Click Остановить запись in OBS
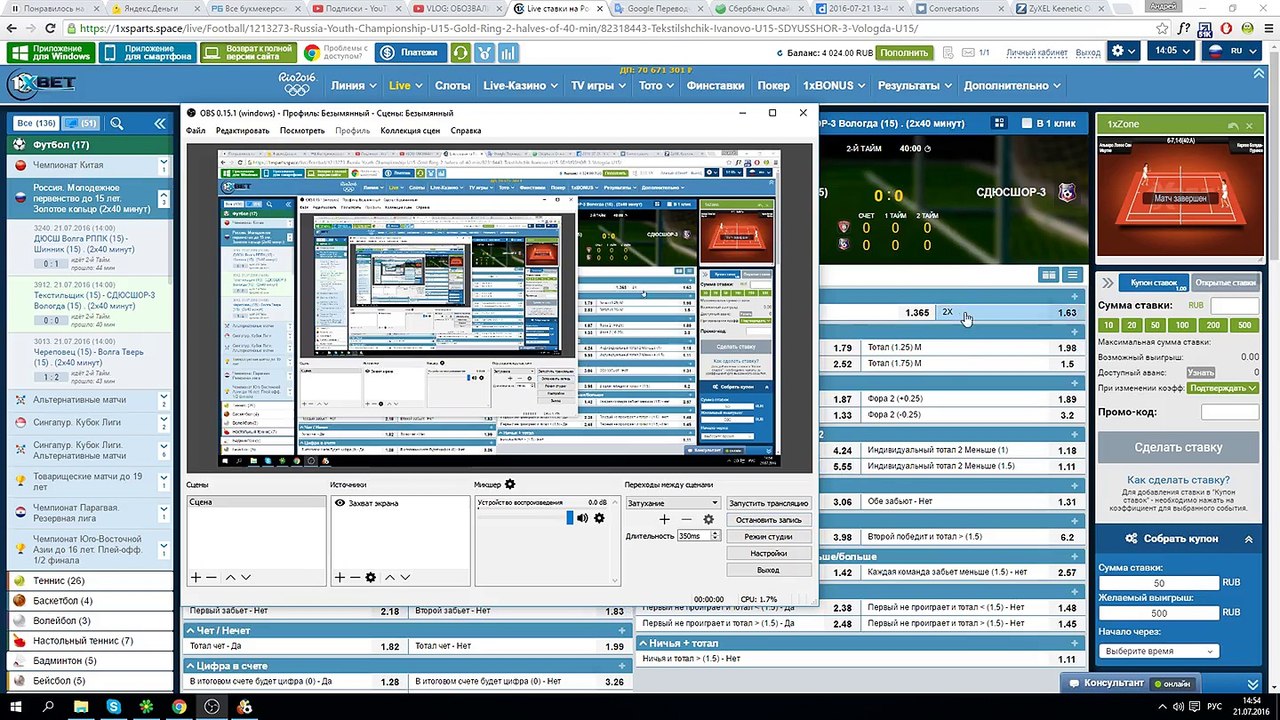Screen dimensions: 1280x720 pos(768,520)
